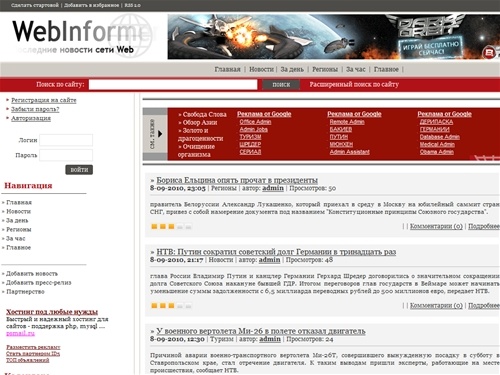Click 'Добавить новость' sidebar link
This screenshot has width=500, height=375.
[x=32, y=274]
